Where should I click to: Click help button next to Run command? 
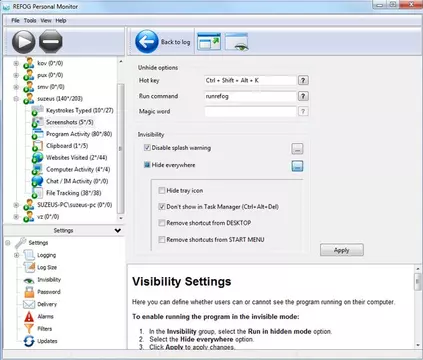pos(303,96)
